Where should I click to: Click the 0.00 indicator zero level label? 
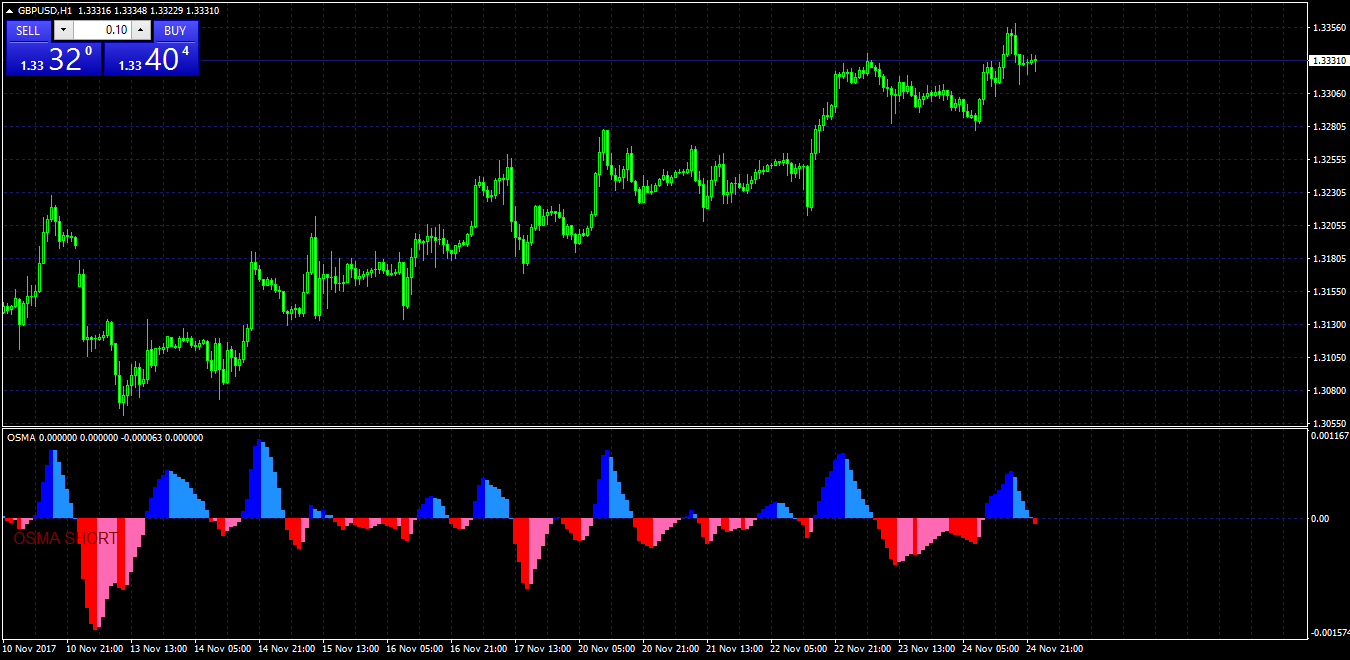click(1320, 519)
